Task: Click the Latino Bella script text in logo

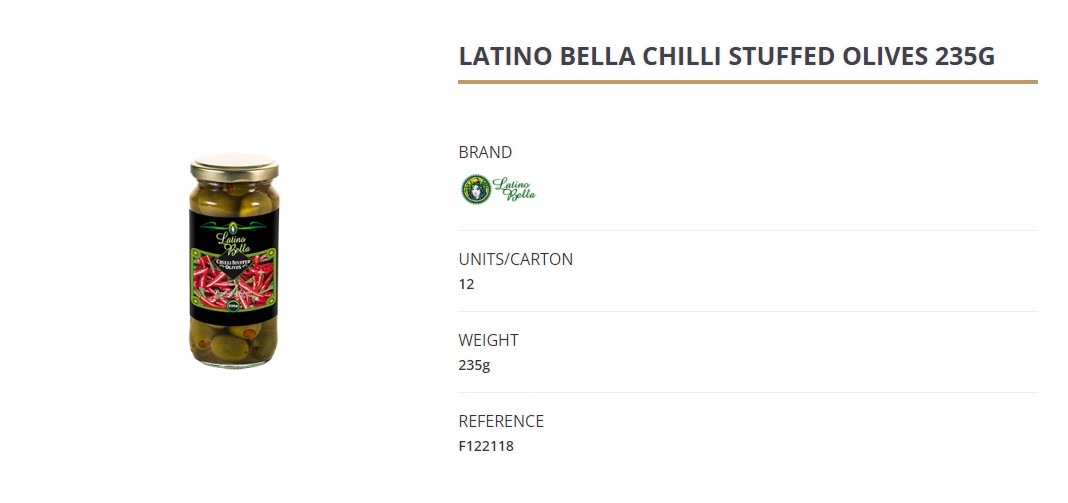Action: coord(514,189)
